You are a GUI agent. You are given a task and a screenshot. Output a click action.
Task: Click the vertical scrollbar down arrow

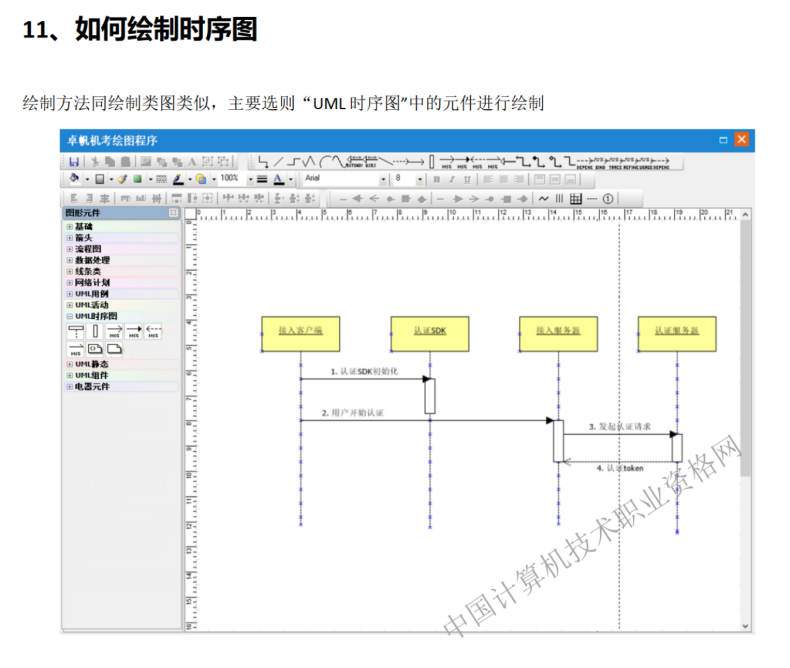(x=745, y=626)
